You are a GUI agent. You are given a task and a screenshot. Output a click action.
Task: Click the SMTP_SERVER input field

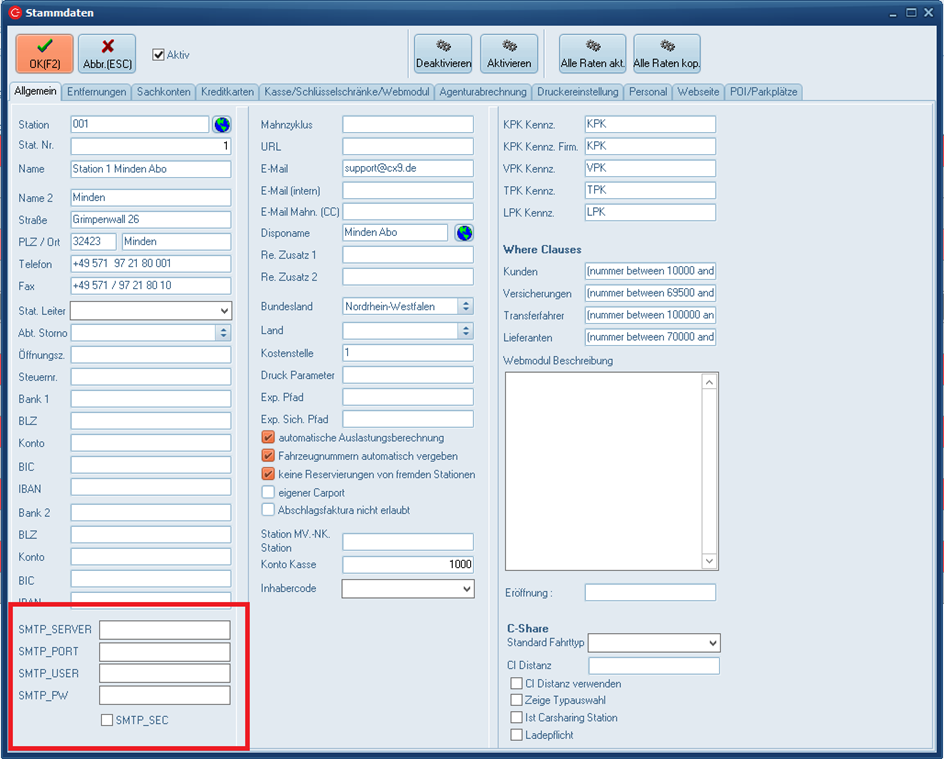[164, 630]
